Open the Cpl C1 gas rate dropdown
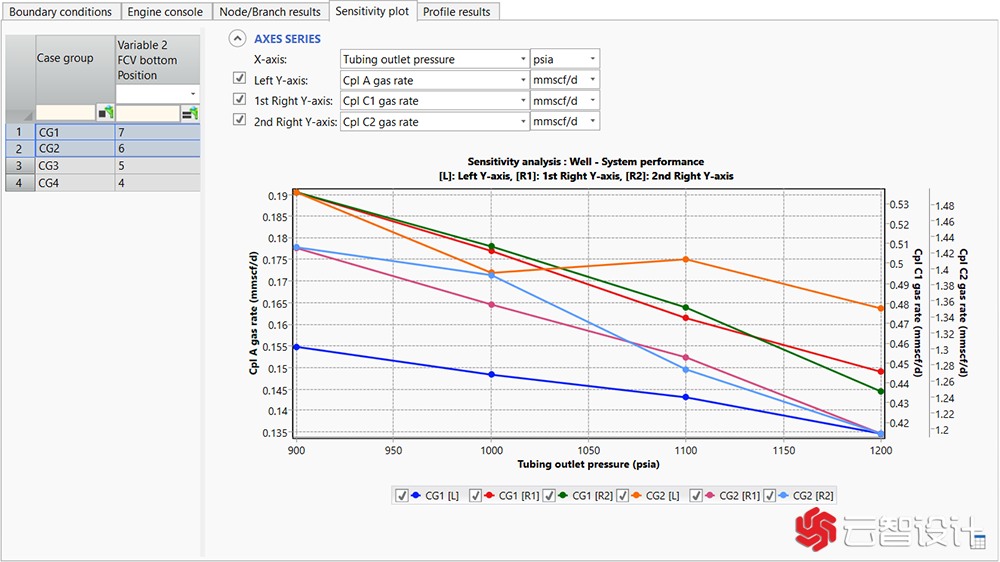Screen dimensions: 1000x562 (x=434, y=101)
